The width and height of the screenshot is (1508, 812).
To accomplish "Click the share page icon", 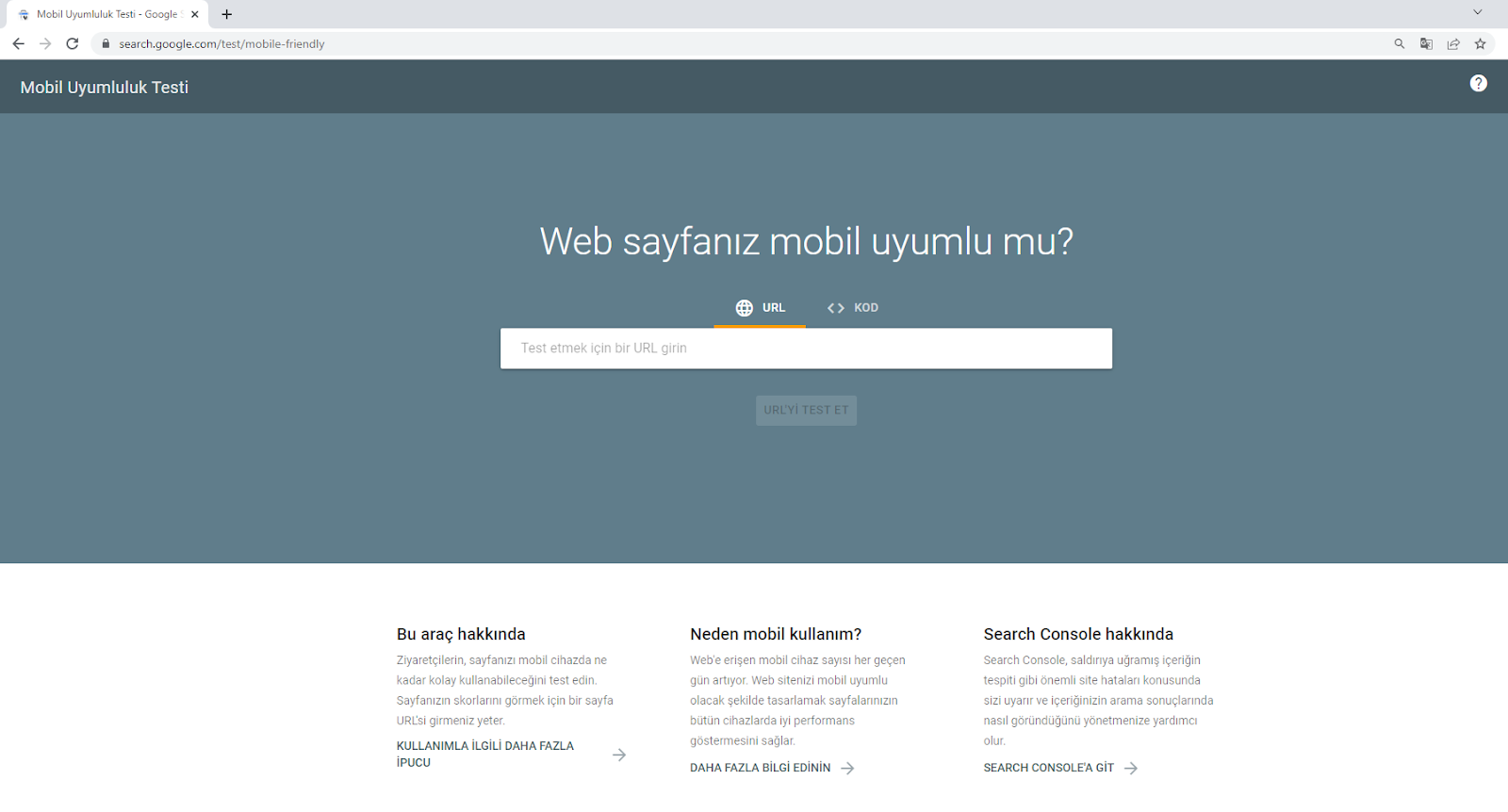I will (1453, 43).
